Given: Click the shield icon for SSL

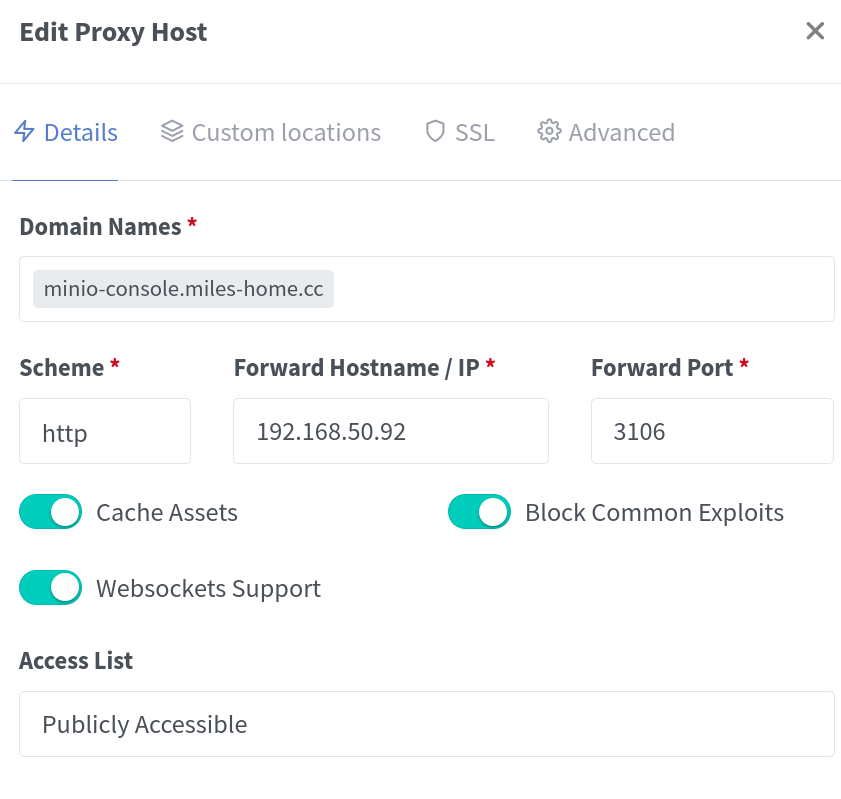Looking at the screenshot, I should (x=435, y=132).
